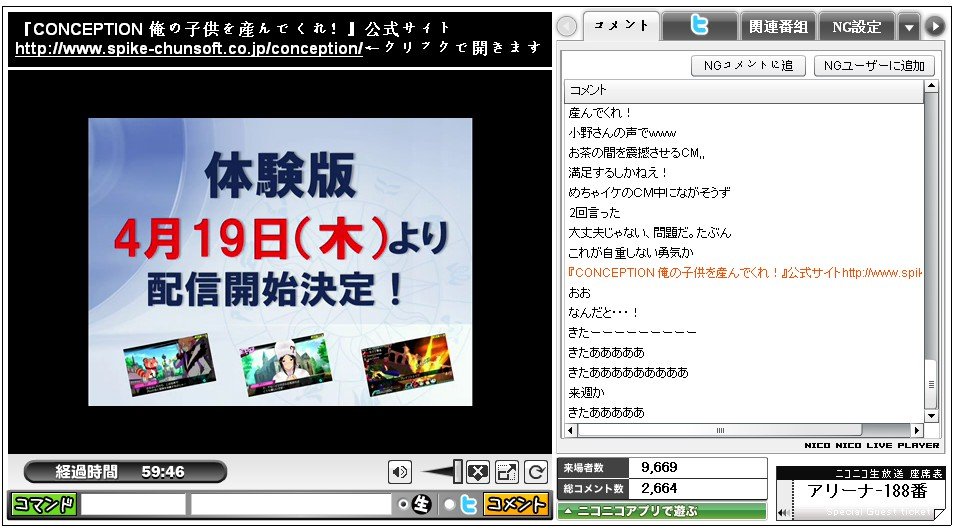
Task: Click the 来場者数 9,669 value
Action: click(660, 467)
